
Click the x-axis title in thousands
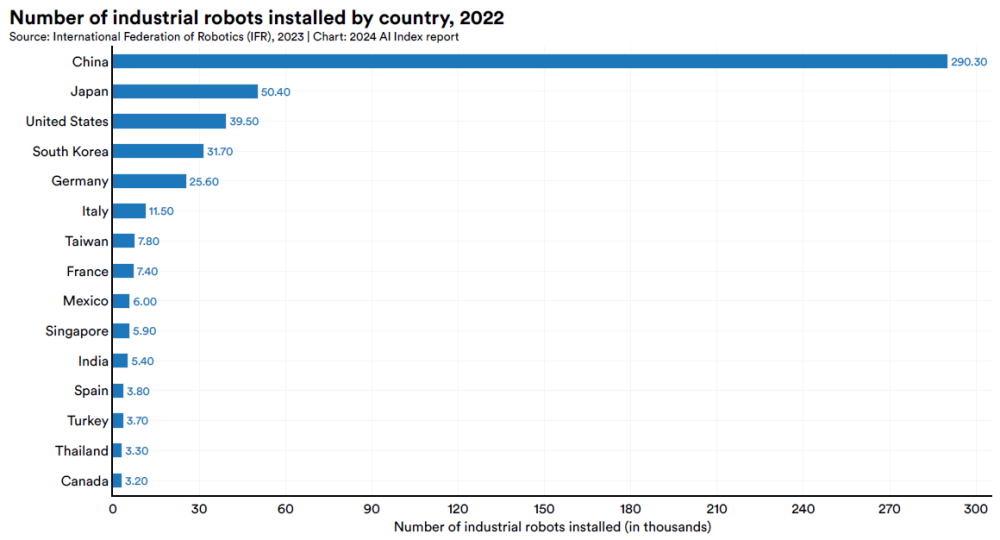[x=552, y=527]
